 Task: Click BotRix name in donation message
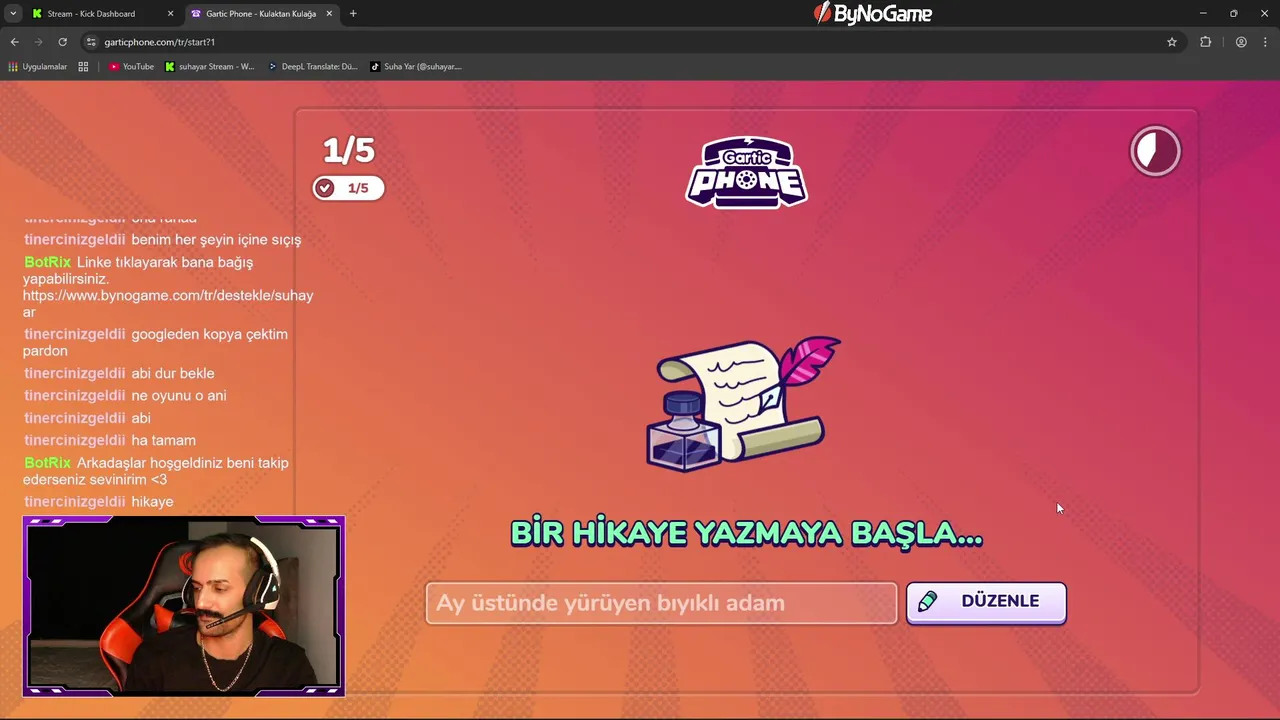pos(48,262)
